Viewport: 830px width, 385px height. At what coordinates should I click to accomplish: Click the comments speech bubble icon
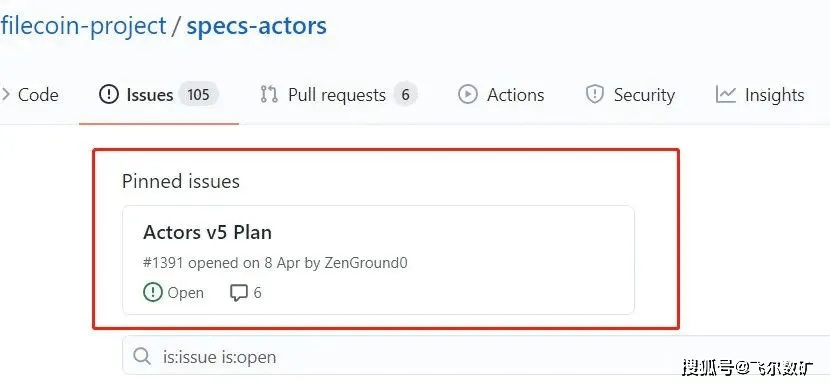(x=239, y=293)
